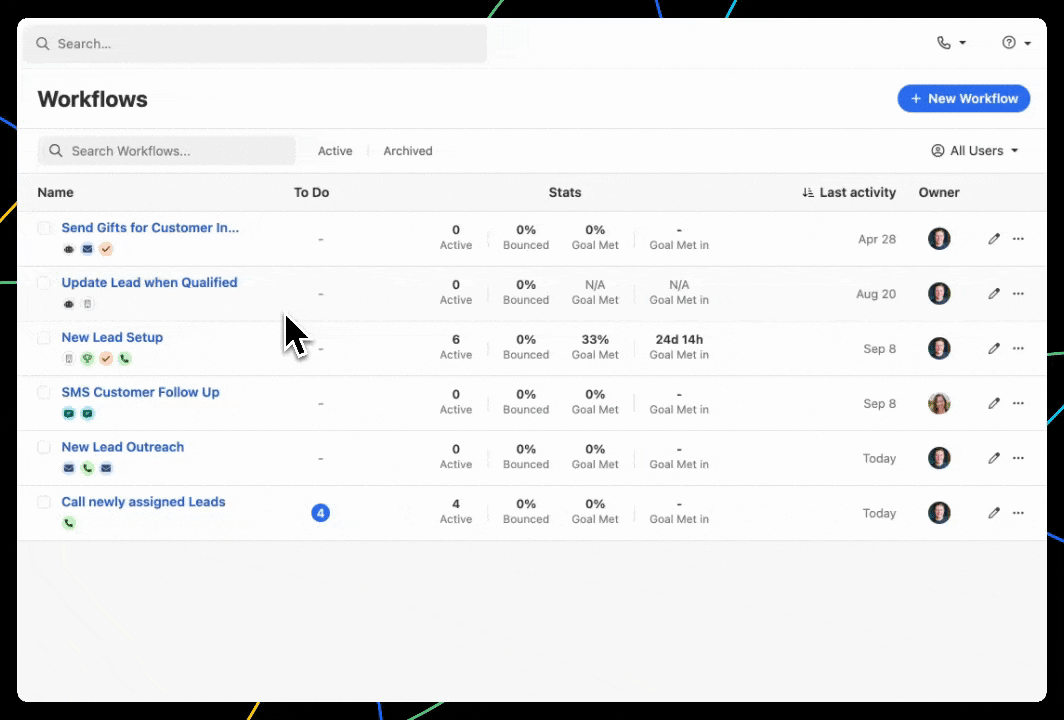Open more options for Call newly assigned Leads
This screenshot has width=1064, height=720.
pyautogui.click(x=1018, y=513)
